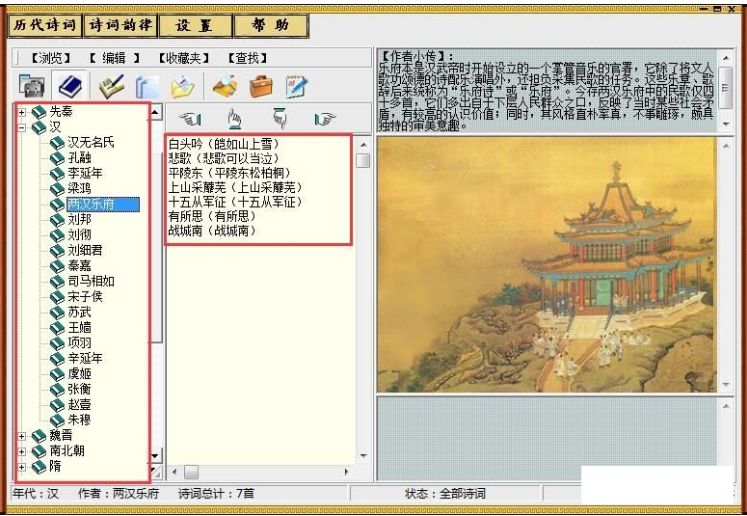The image size is (747, 516).
Task: Click the pavilion painting image
Action: (x=546, y=265)
